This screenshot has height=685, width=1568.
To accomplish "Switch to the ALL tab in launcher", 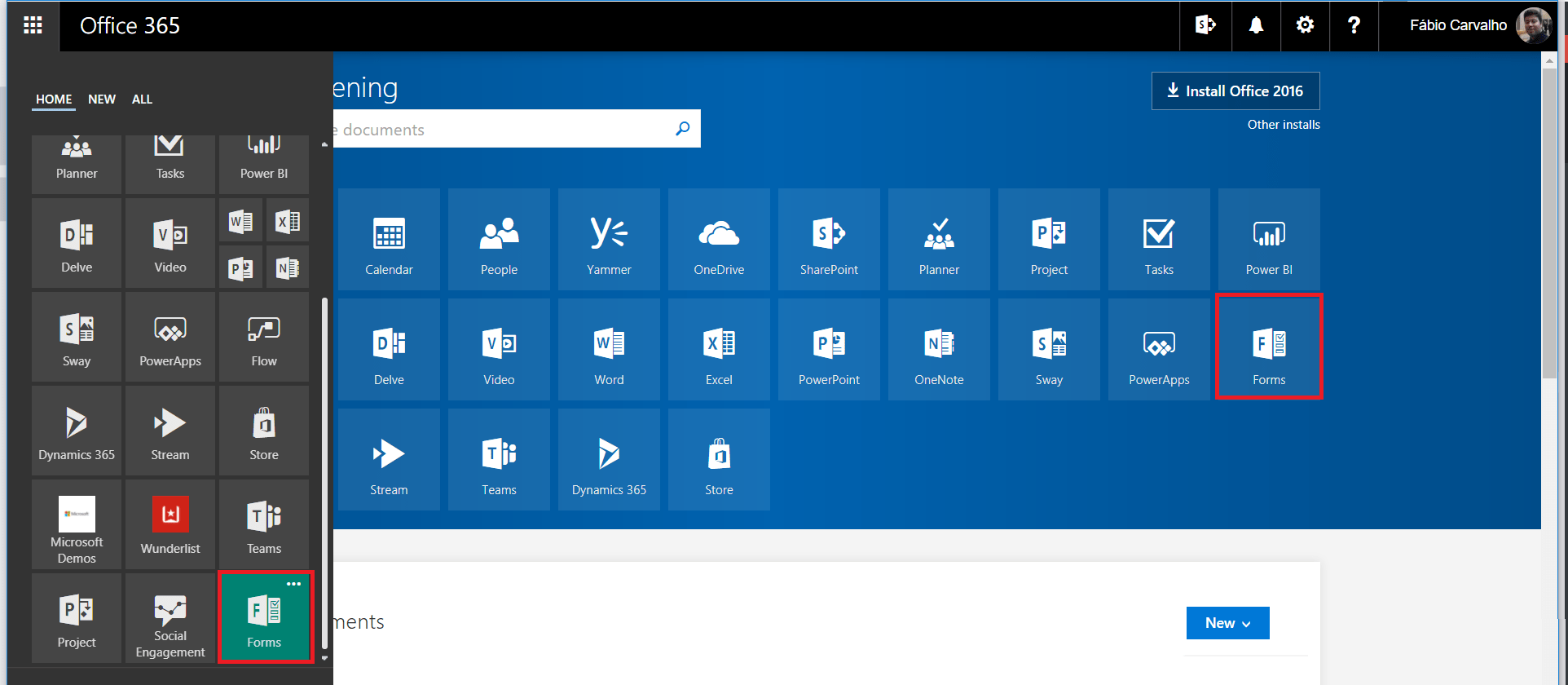I will coord(142,99).
